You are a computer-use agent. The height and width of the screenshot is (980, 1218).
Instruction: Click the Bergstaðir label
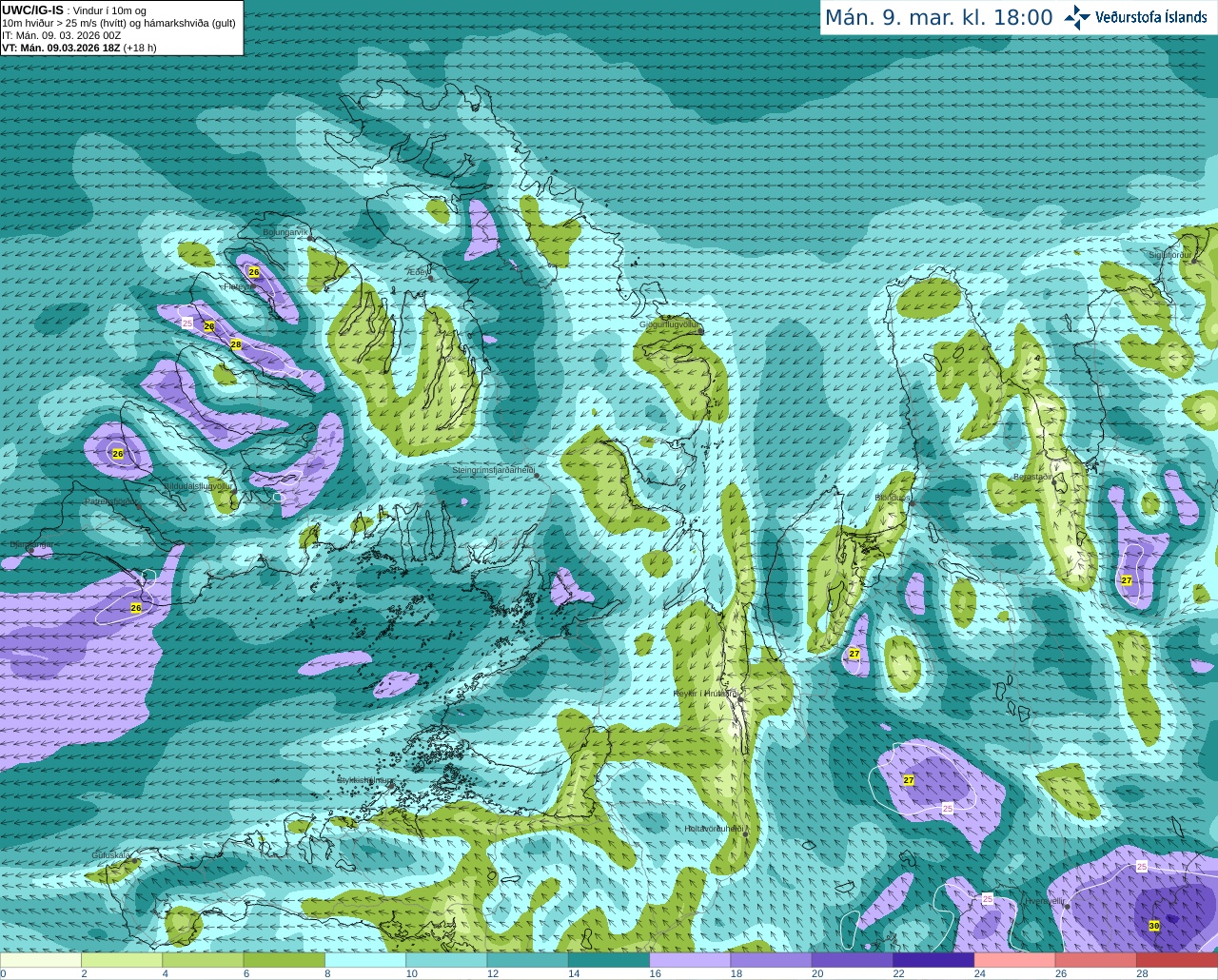pos(1032,477)
